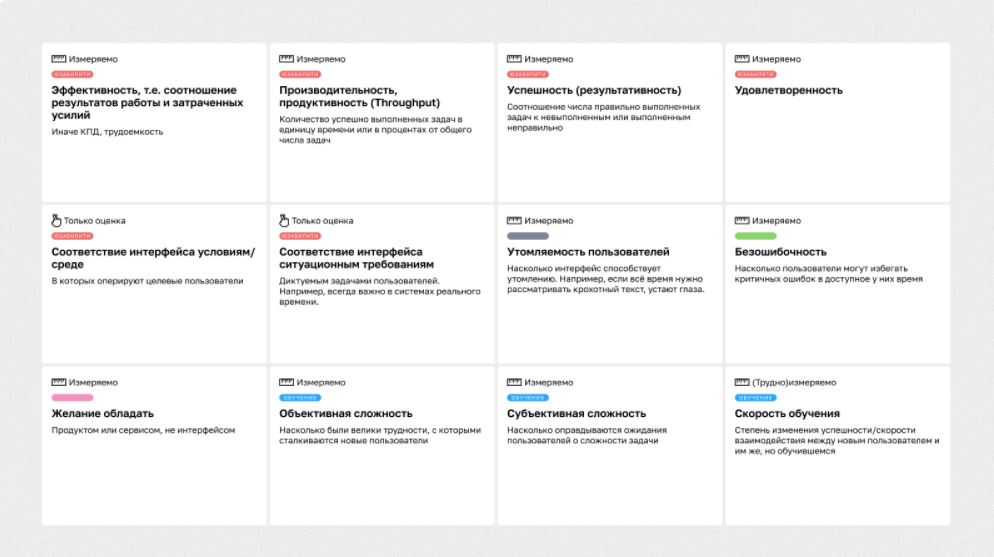The image size is (994, 557).
Task: Click the Субъективная сложность card title
Action: (x=576, y=413)
